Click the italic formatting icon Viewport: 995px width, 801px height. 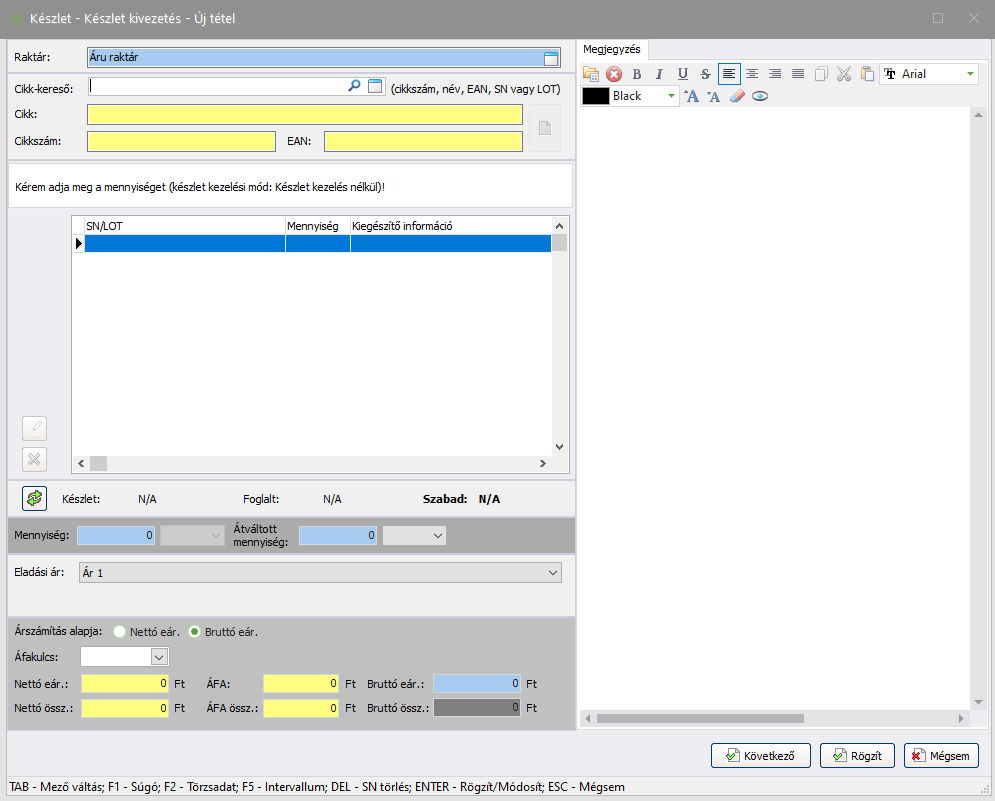[659, 74]
